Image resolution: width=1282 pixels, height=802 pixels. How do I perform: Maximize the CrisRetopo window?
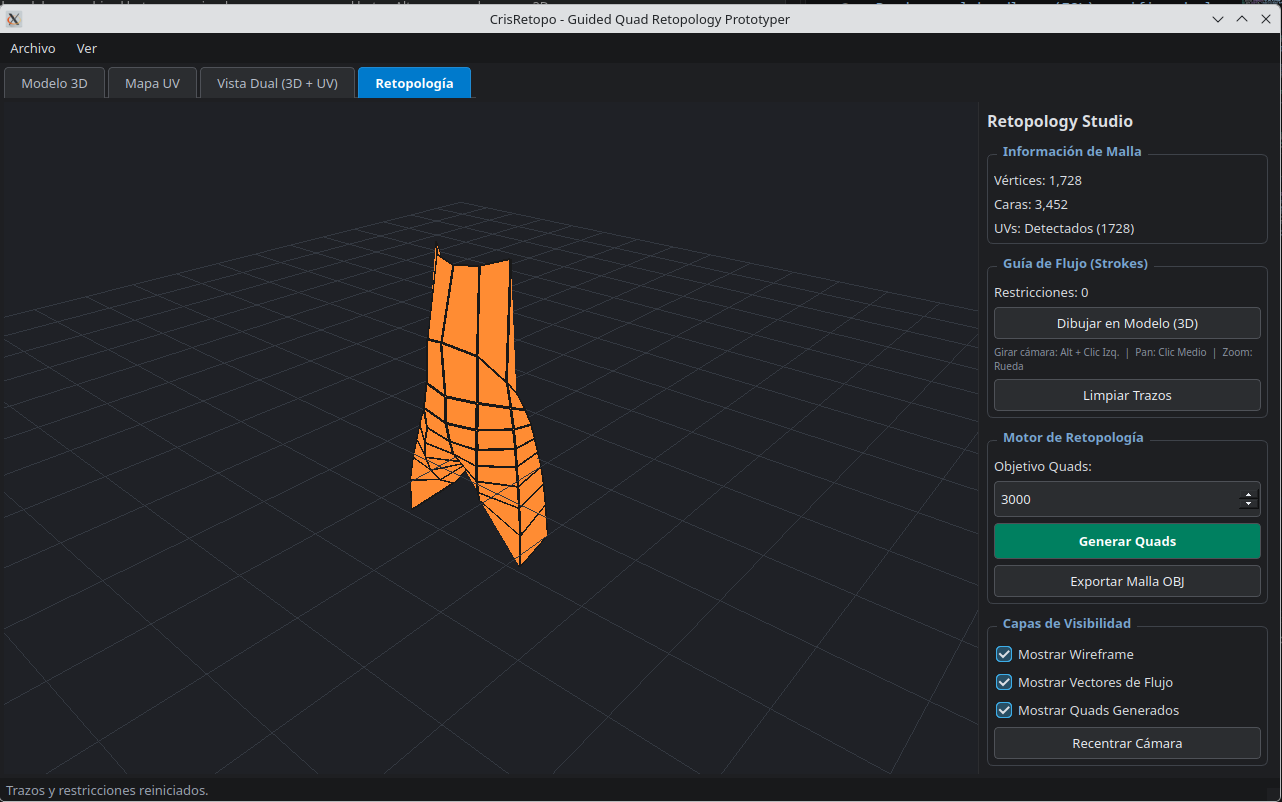[x=1242, y=19]
